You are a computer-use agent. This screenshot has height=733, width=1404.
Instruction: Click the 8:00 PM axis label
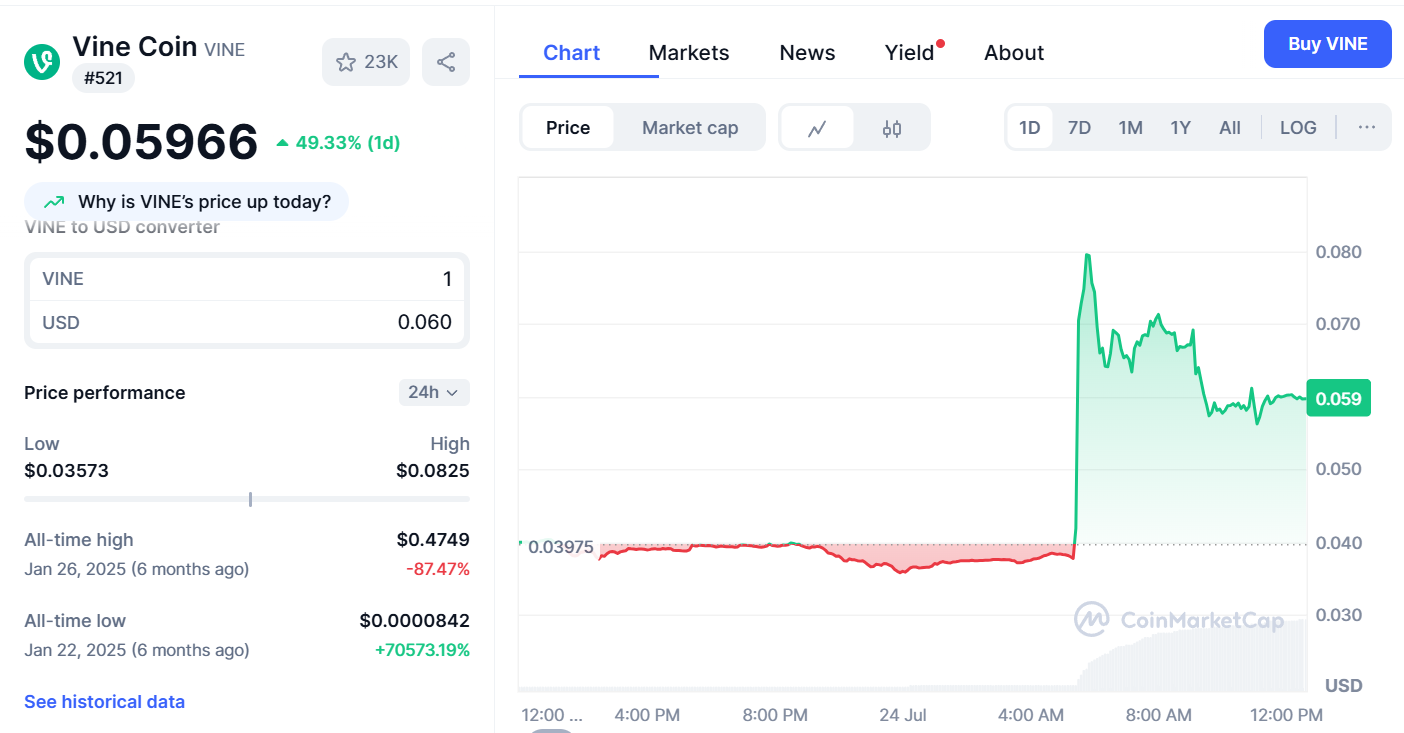774,715
